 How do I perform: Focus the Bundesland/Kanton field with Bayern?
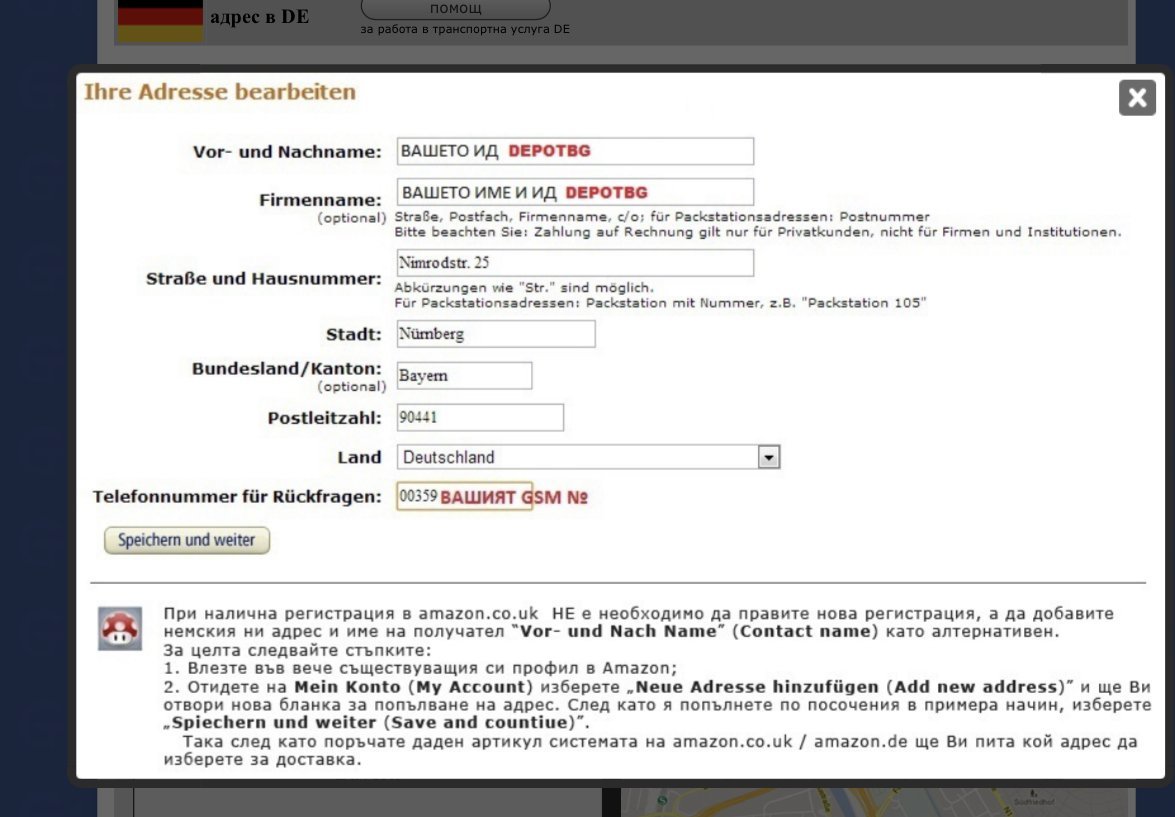pos(464,376)
